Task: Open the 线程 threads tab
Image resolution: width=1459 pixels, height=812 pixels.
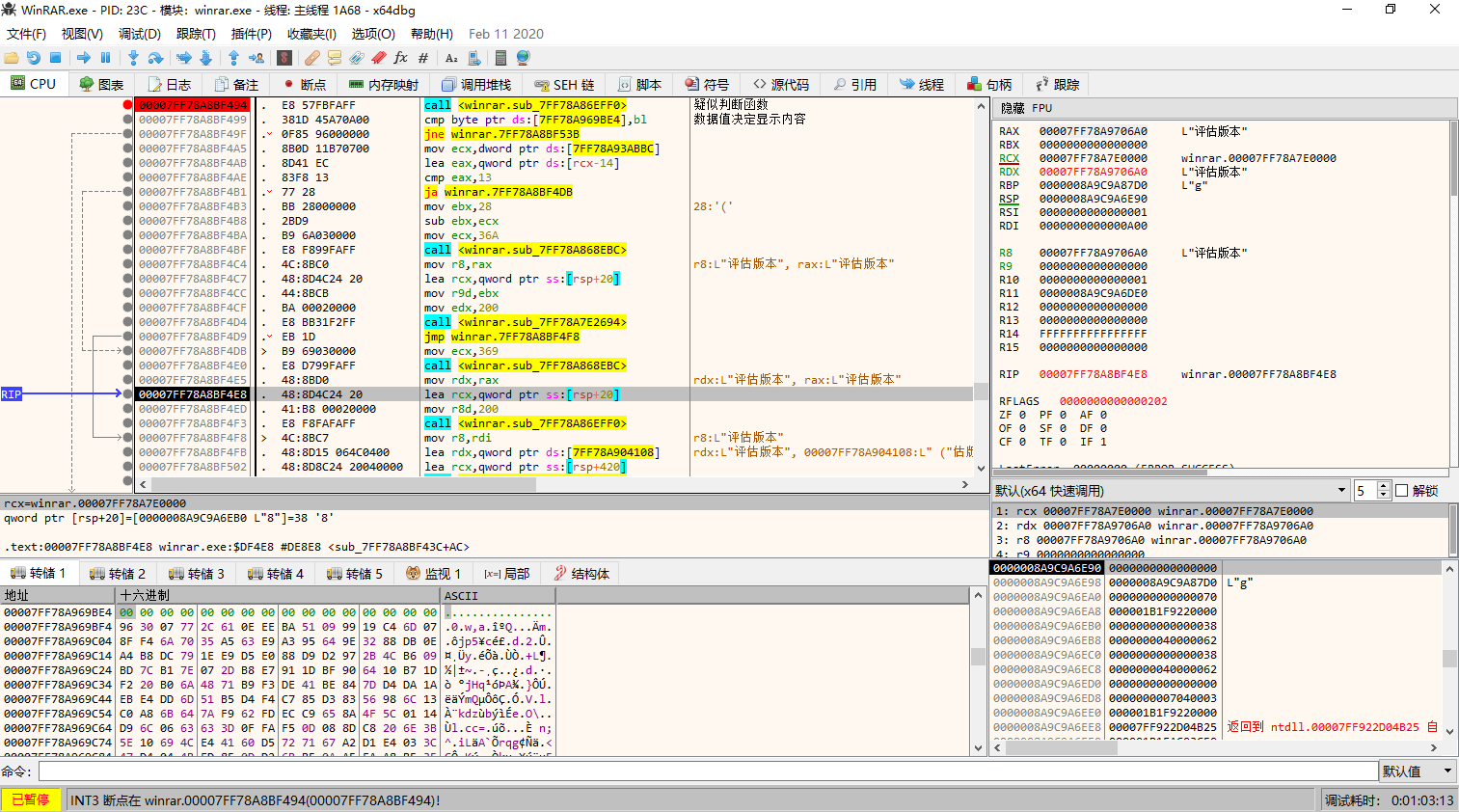Action: pos(922,85)
